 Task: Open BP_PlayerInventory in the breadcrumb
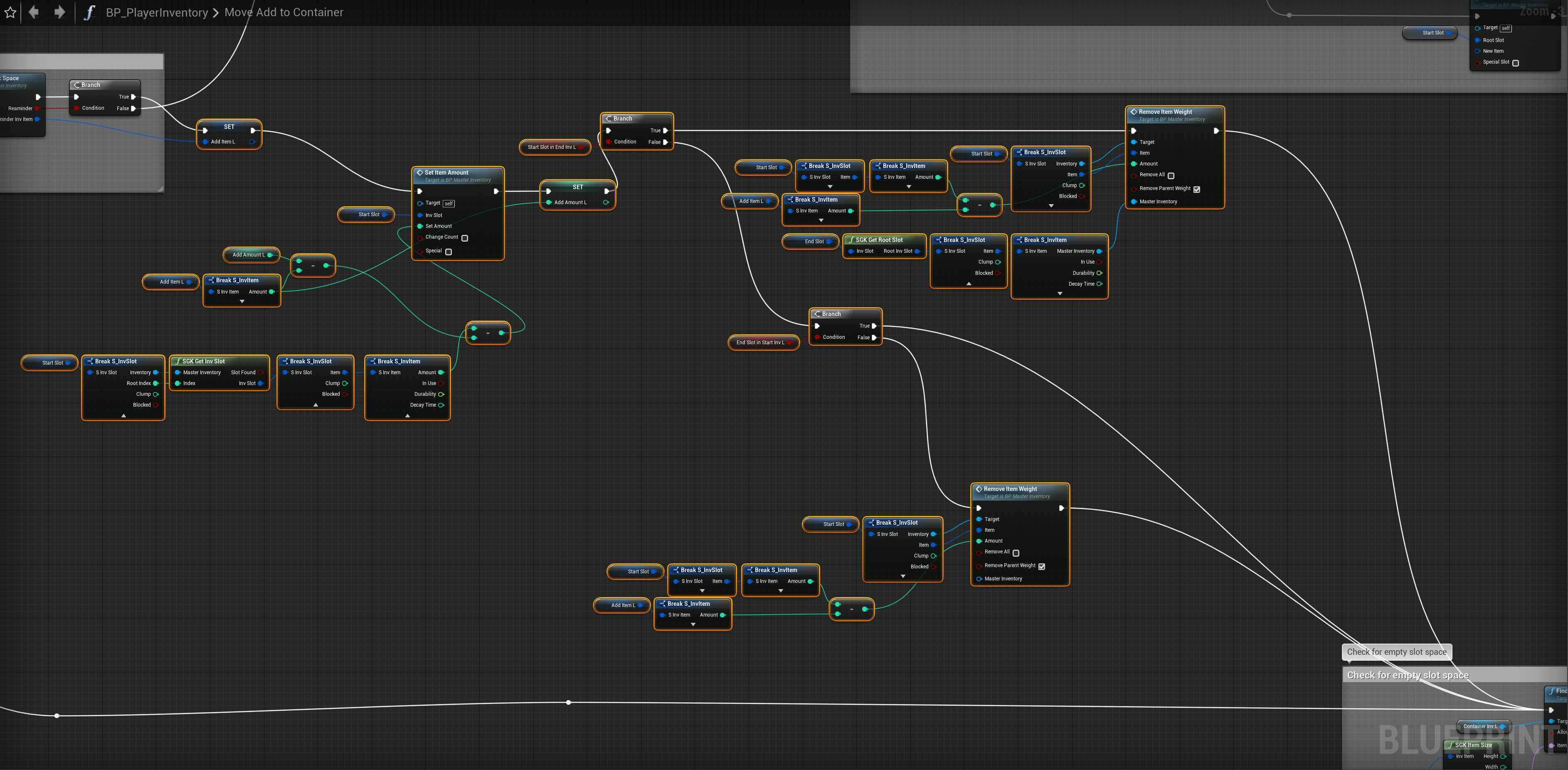click(x=156, y=13)
